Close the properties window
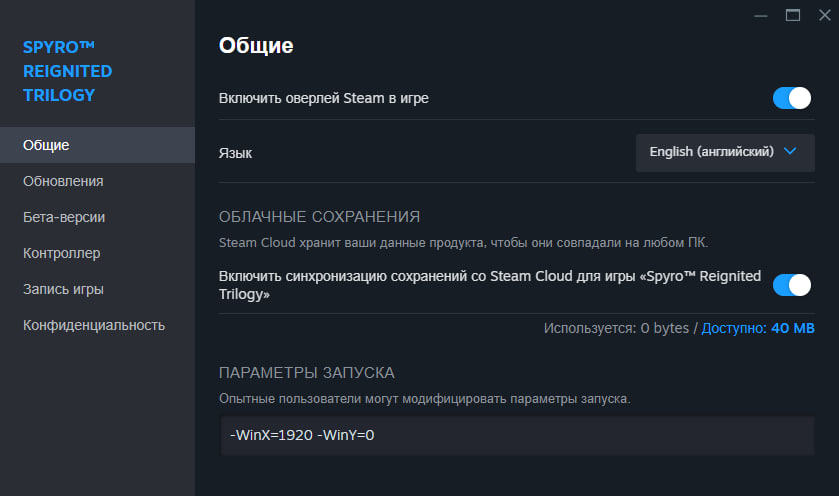Image resolution: width=839 pixels, height=496 pixels. pos(825,16)
